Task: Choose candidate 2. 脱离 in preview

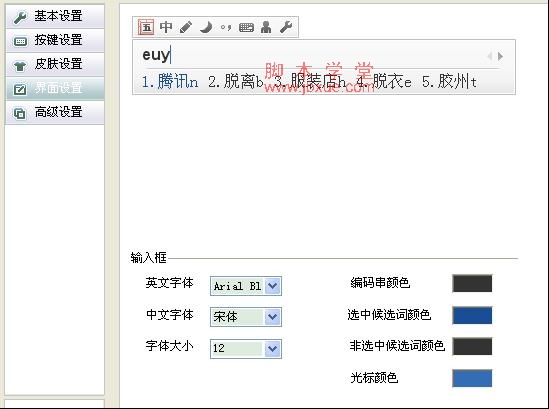Action: (x=235, y=82)
